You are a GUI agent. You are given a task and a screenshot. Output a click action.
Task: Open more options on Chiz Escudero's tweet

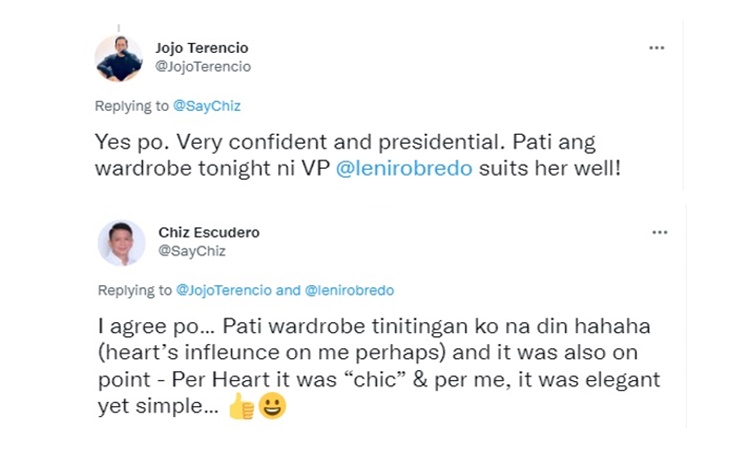pyautogui.click(x=659, y=232)
